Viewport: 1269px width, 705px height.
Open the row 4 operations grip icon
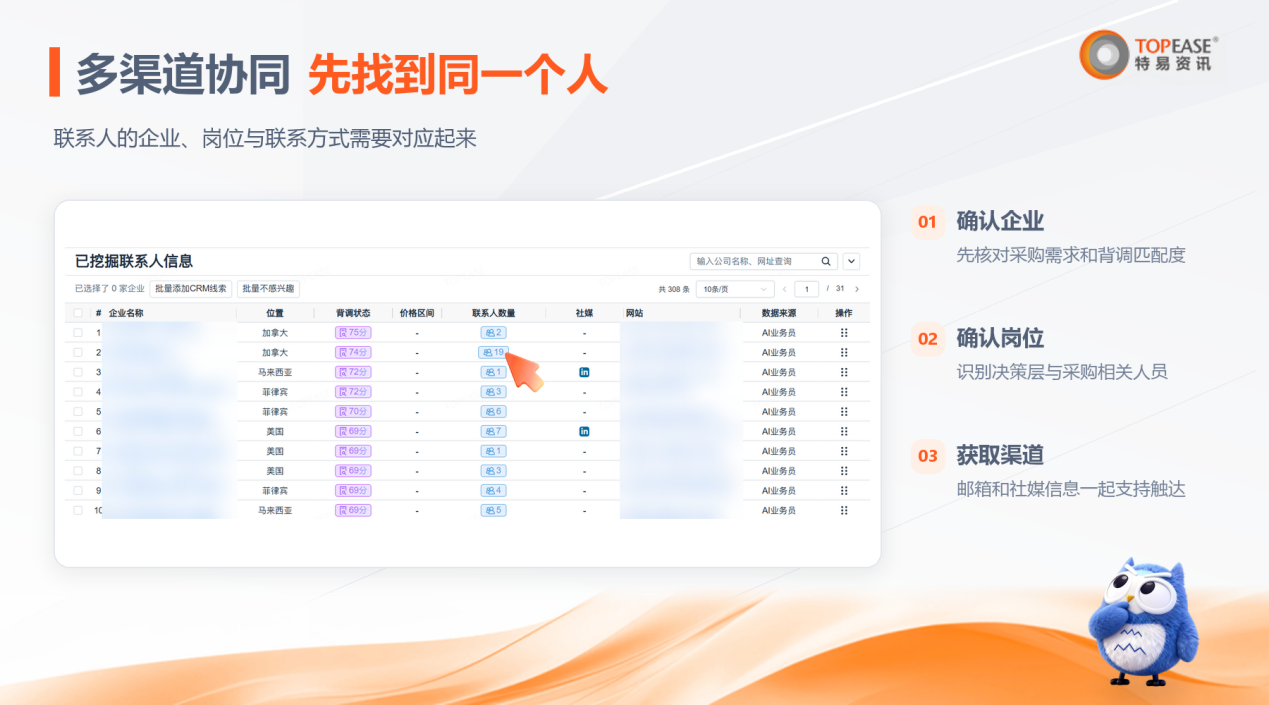pos(844,391)
